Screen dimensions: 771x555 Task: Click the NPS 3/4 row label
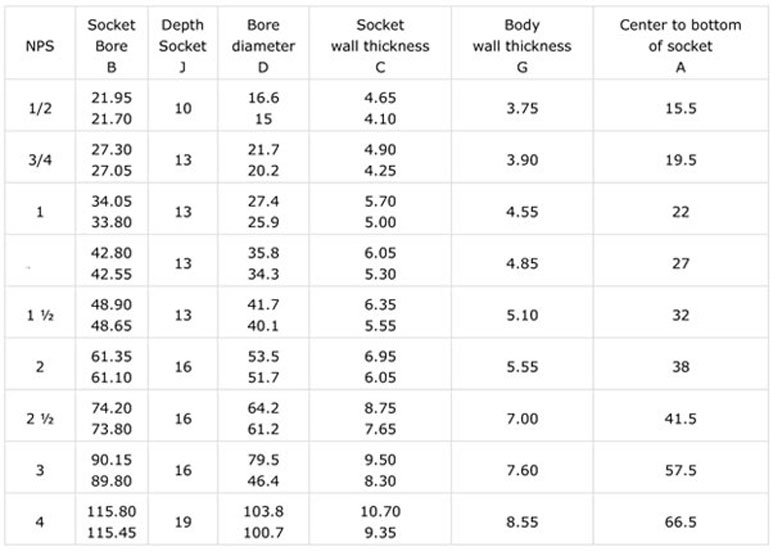40,160
